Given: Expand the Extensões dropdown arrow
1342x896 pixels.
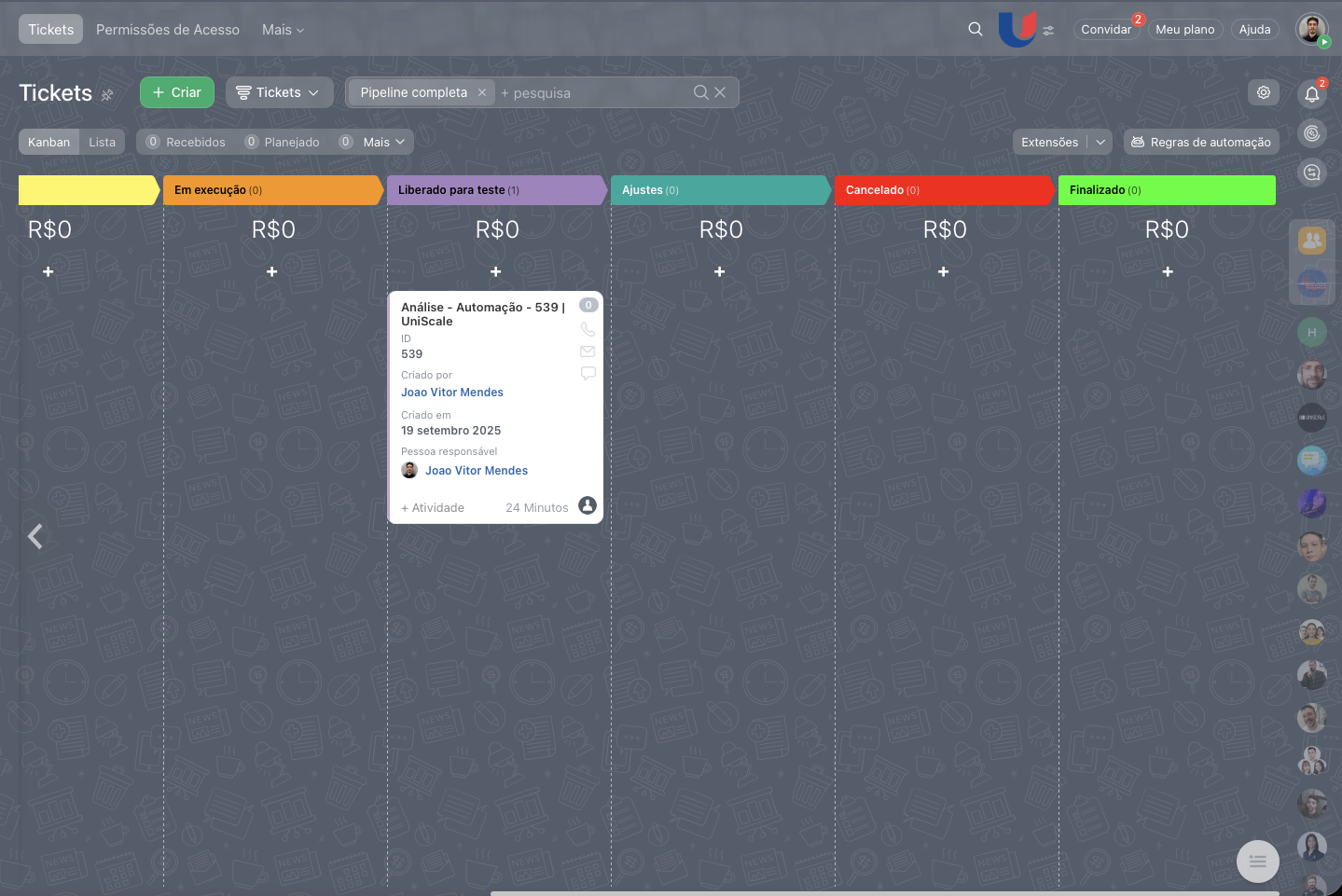Looking at the screenshot, I should click(1100, 142).
